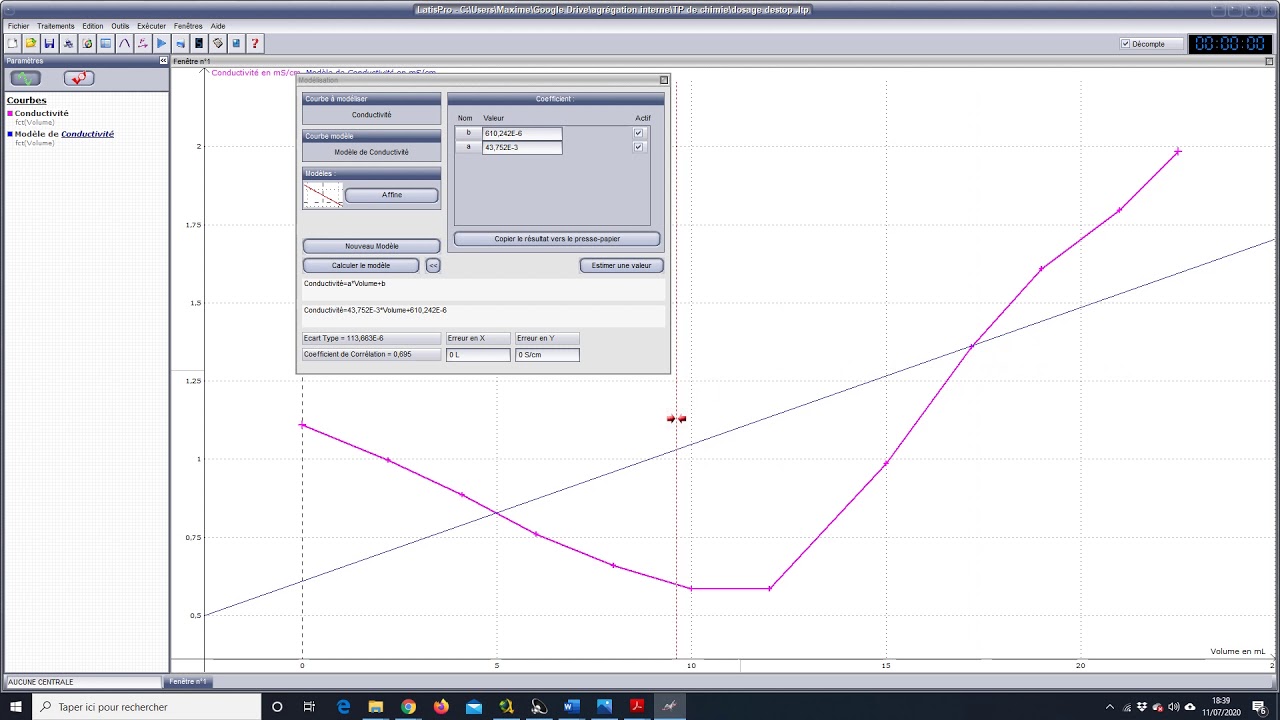Open Mail app from taskbar
The width and height of the screenshot is (1280, 720).
[474, 707]
